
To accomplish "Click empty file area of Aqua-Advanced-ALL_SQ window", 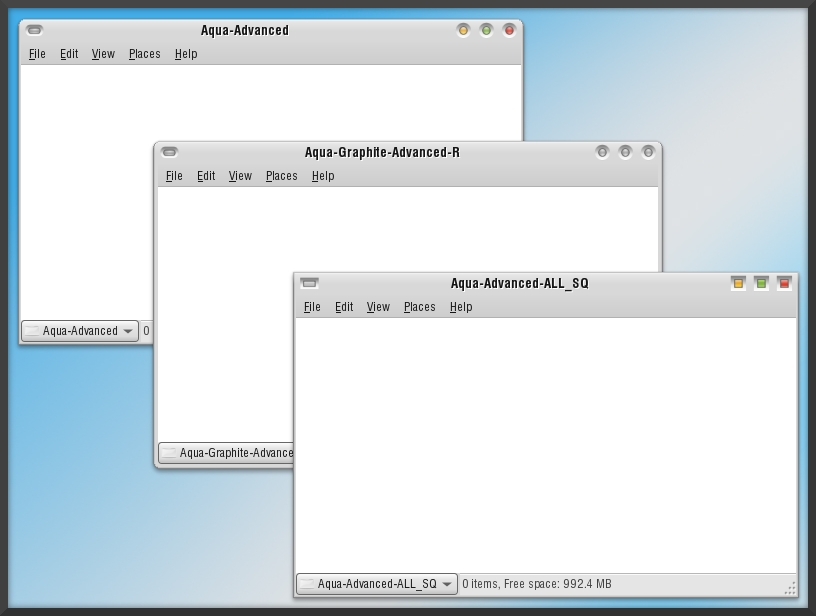I will (x=545, y=445).
